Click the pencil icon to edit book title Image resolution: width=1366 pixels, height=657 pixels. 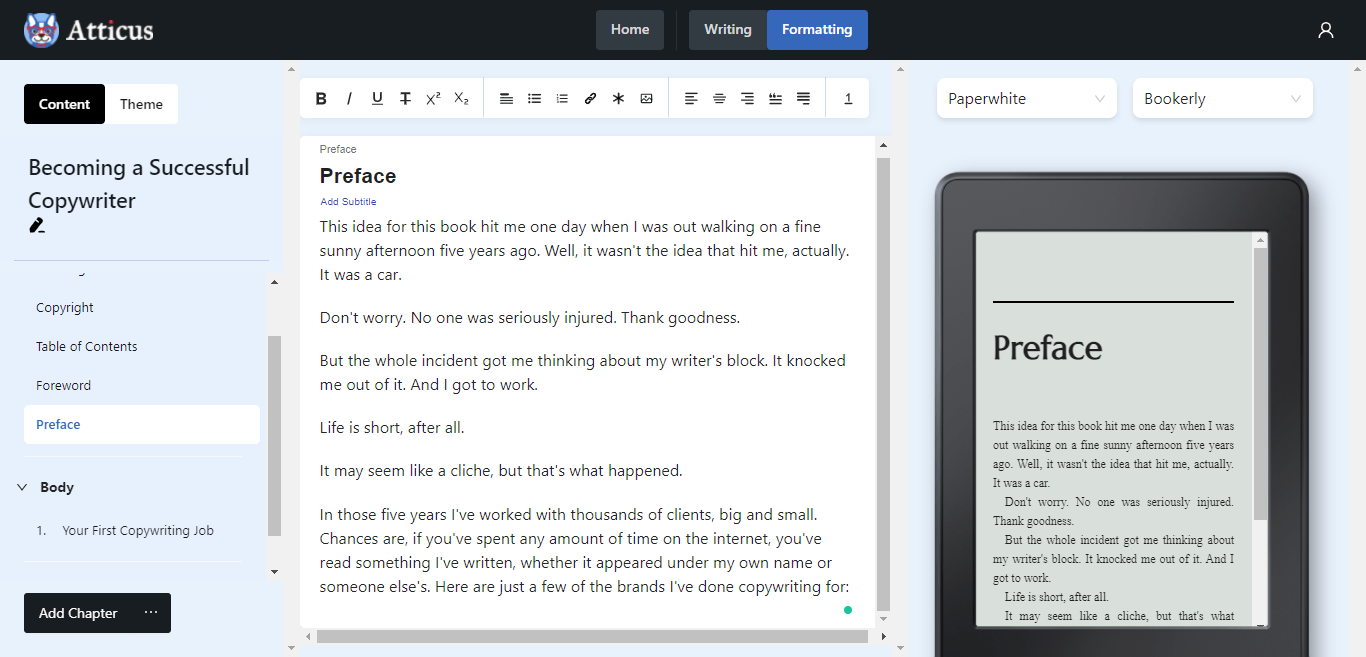(37, 226)
